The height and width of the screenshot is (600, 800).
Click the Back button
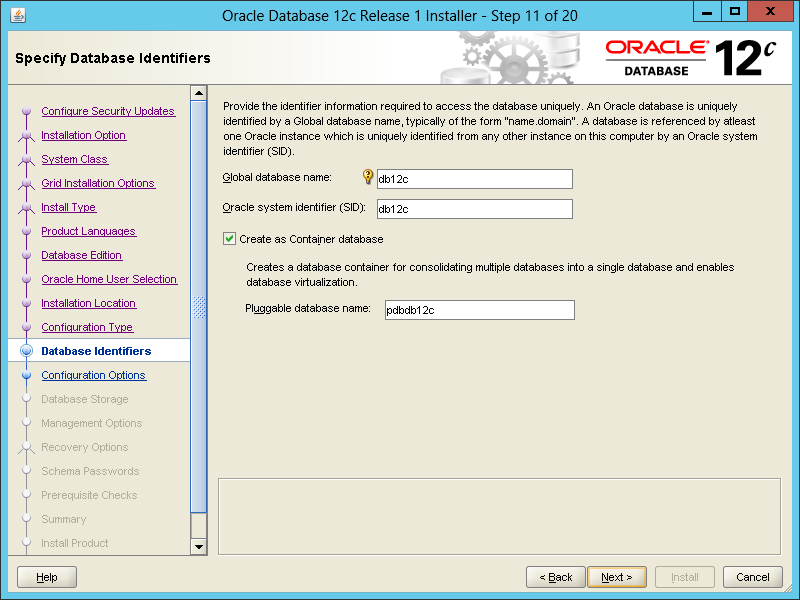point(556,577)
